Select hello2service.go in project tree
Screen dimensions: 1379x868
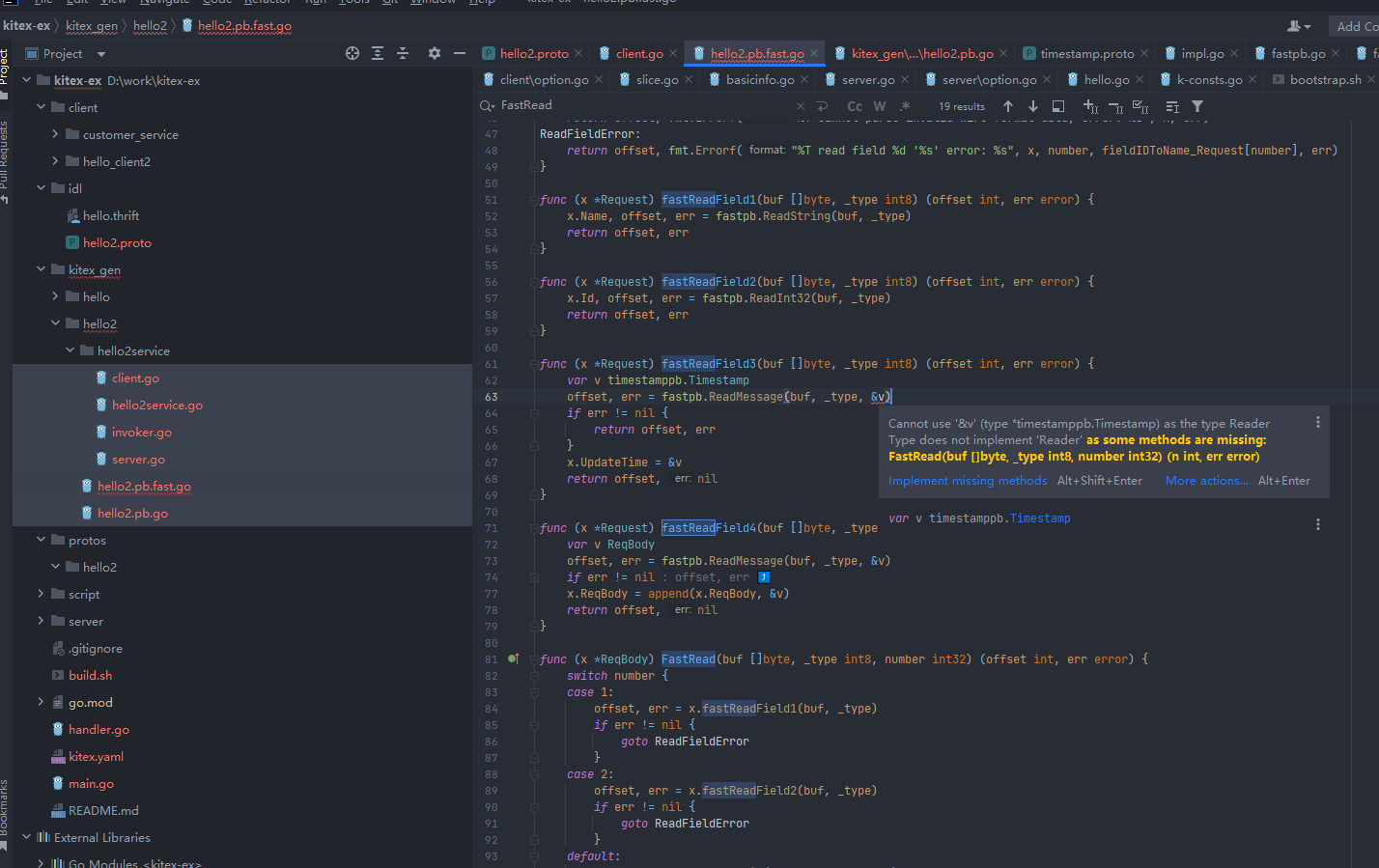[x=157, y=405]
